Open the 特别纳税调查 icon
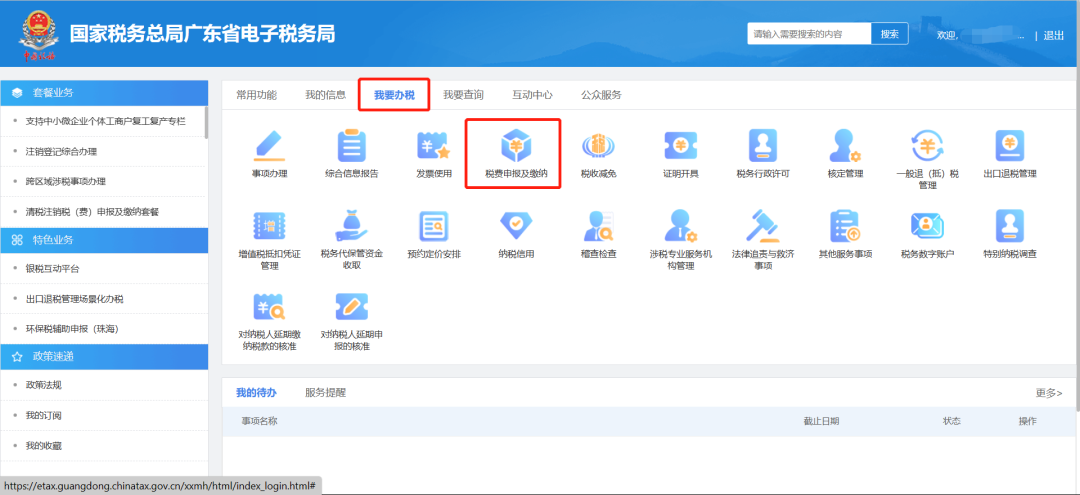The height and width of the screenshot is (495, 1080). tap(1010, 227)
